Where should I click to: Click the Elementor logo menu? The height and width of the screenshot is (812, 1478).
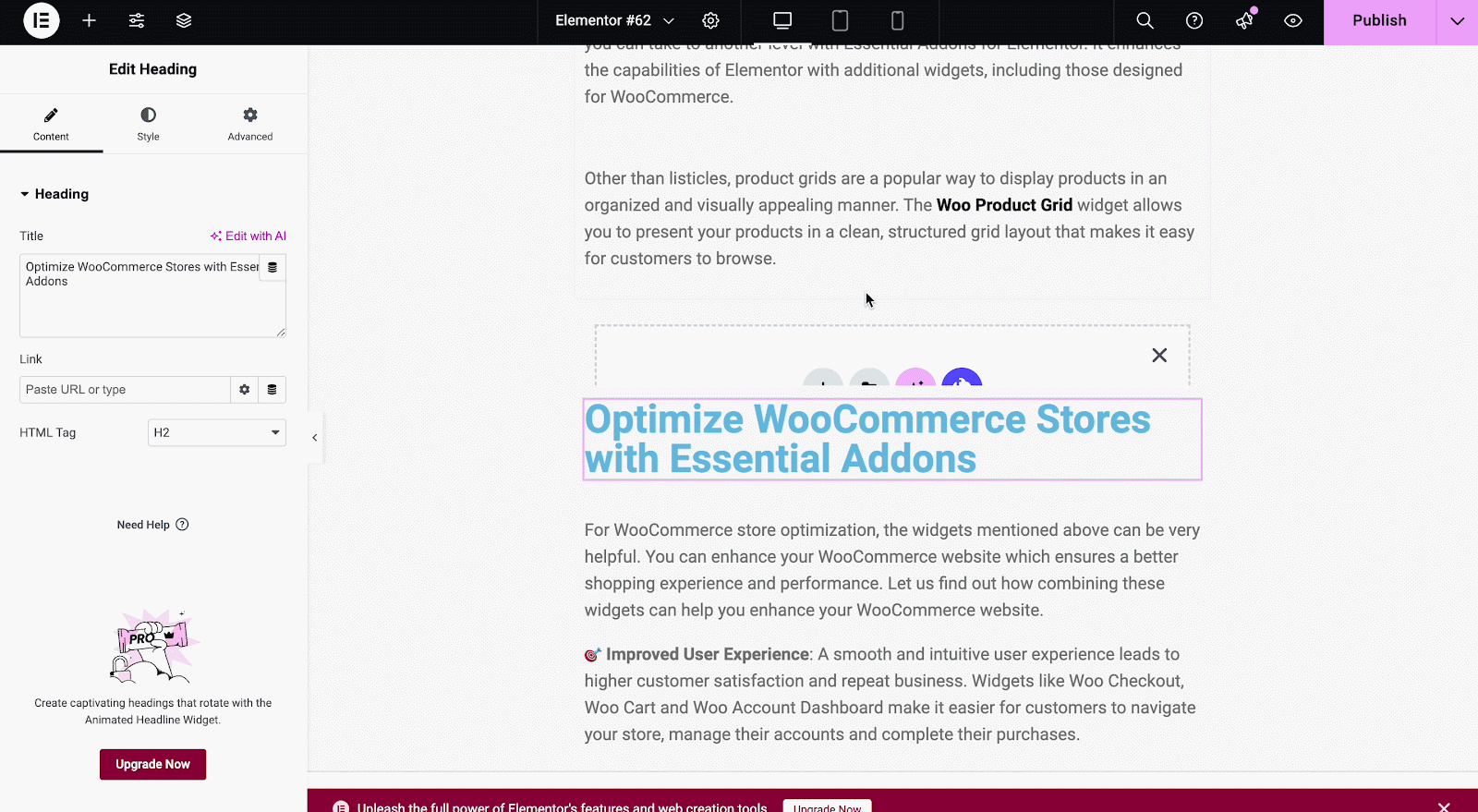pos(42,20)
